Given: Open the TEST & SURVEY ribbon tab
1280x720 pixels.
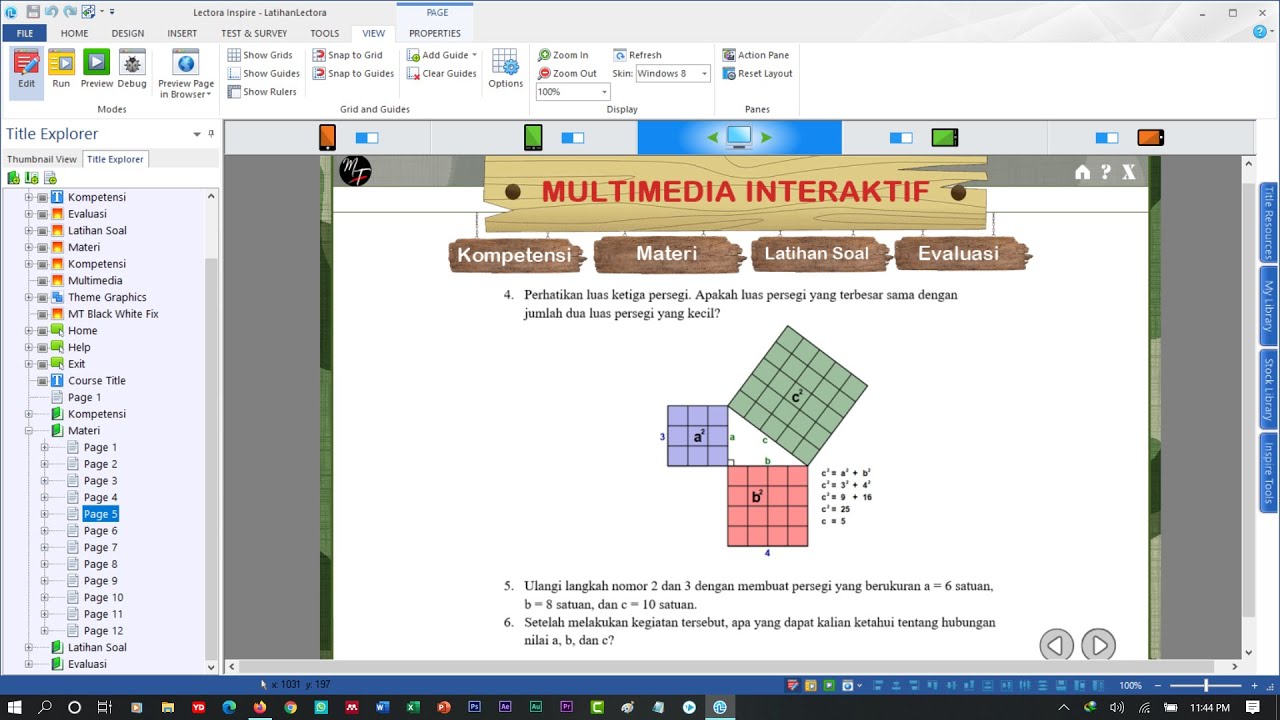Looking at the screenshot, I should (x=254, y=33).
